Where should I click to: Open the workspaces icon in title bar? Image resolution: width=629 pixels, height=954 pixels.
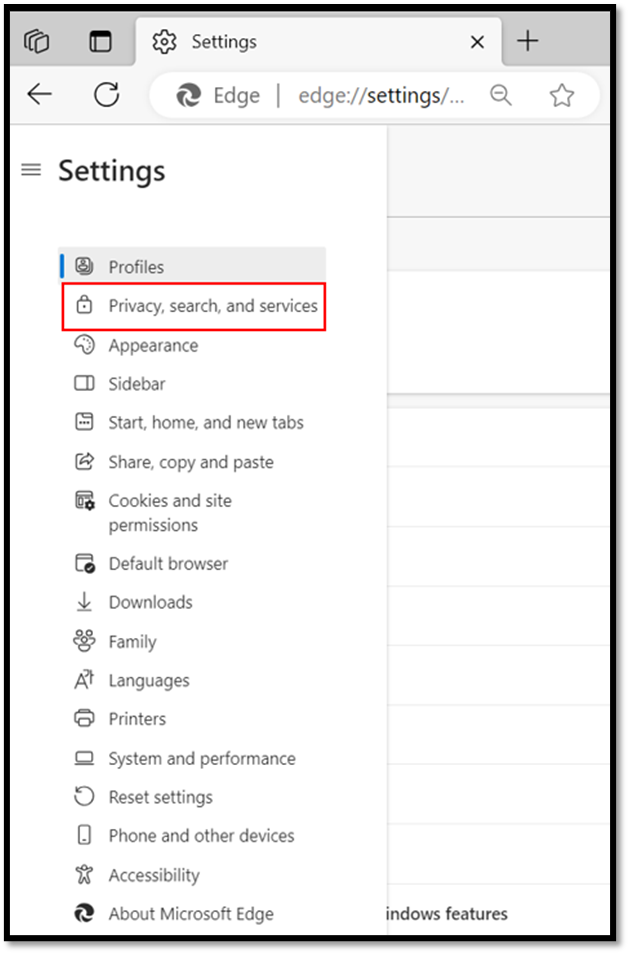point(37,41)
